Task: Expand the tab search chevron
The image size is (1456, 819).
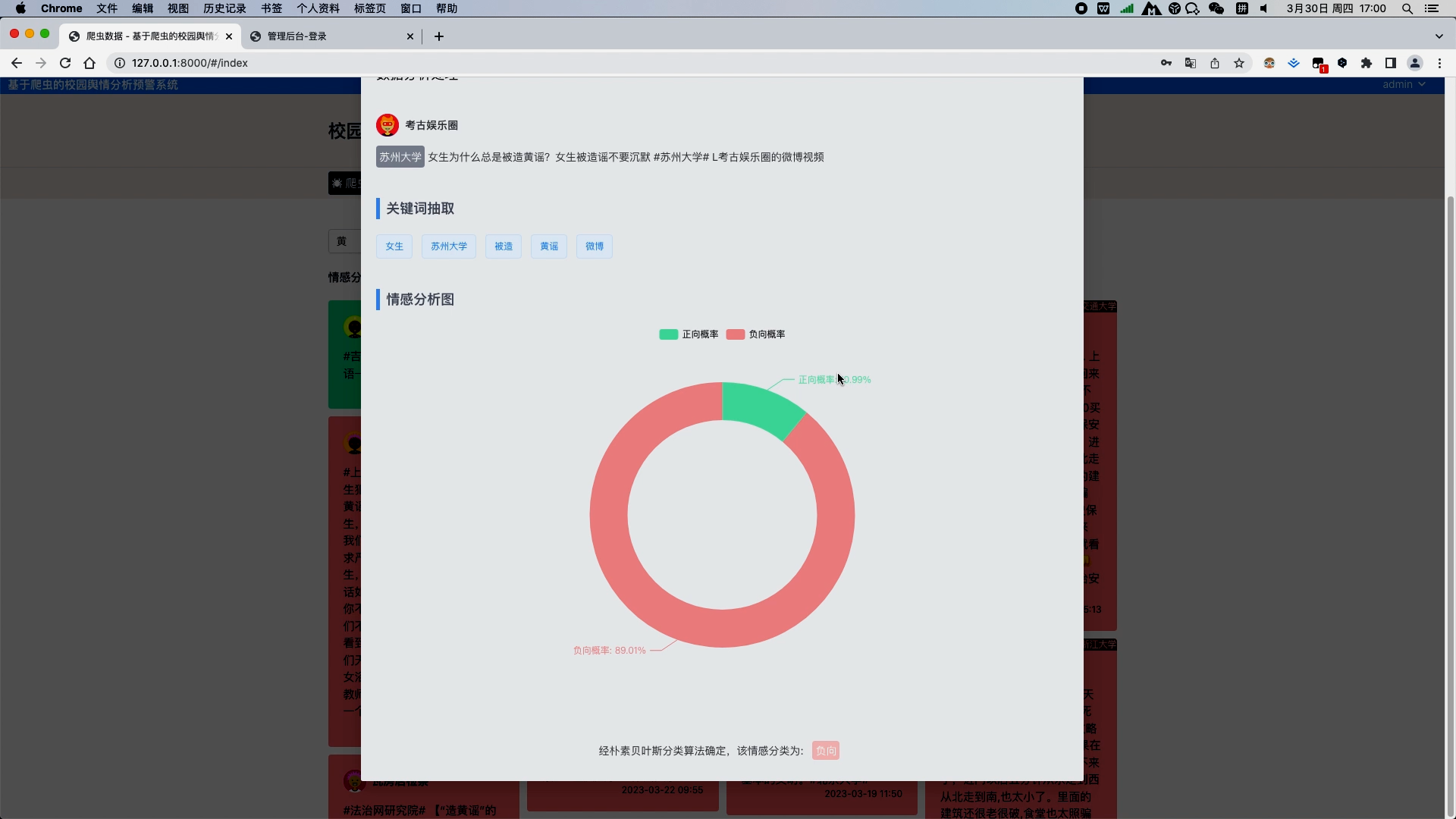Action: point(1439,36)
